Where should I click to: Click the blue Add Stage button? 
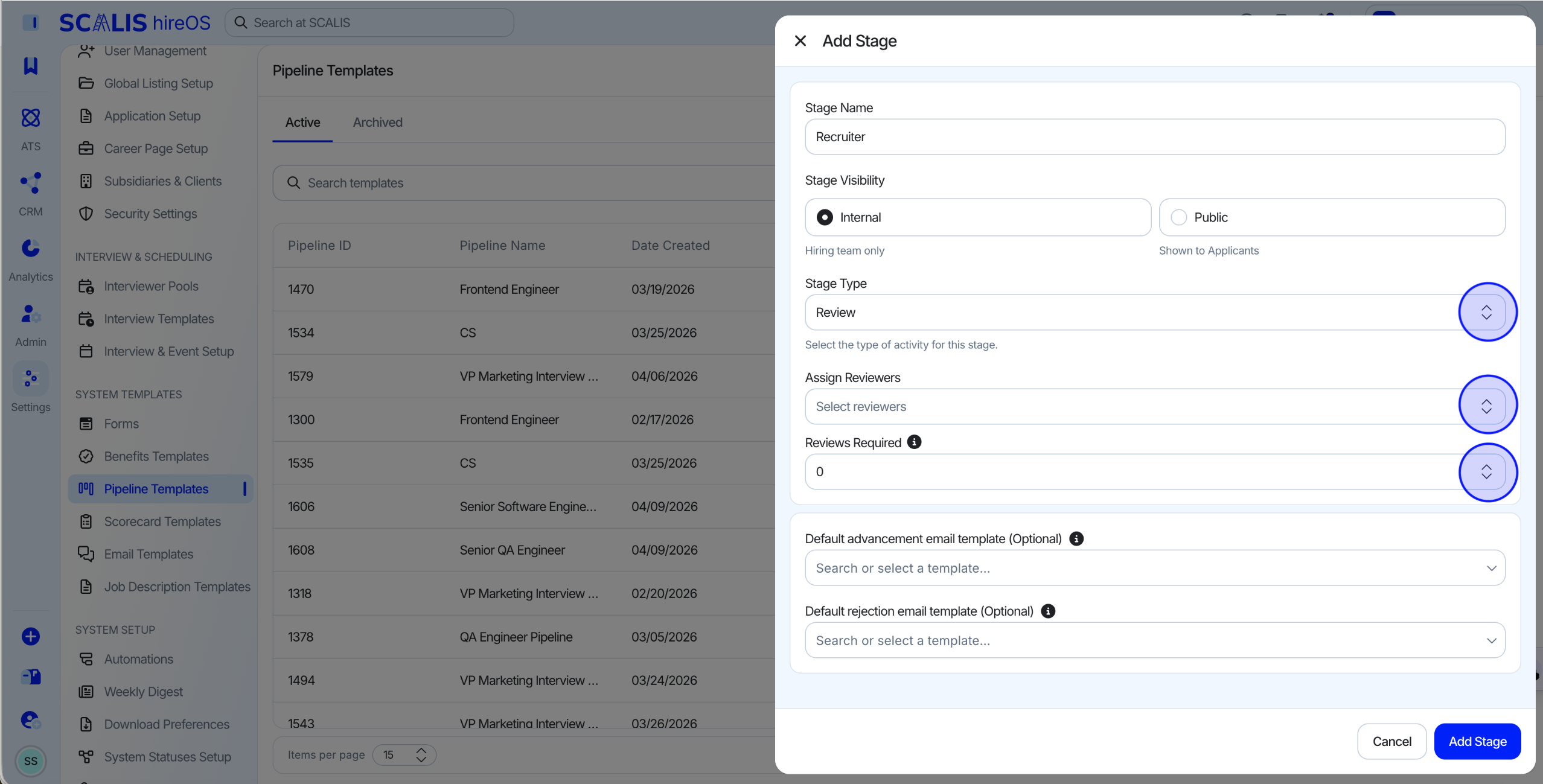click(x=1477, y=741)
